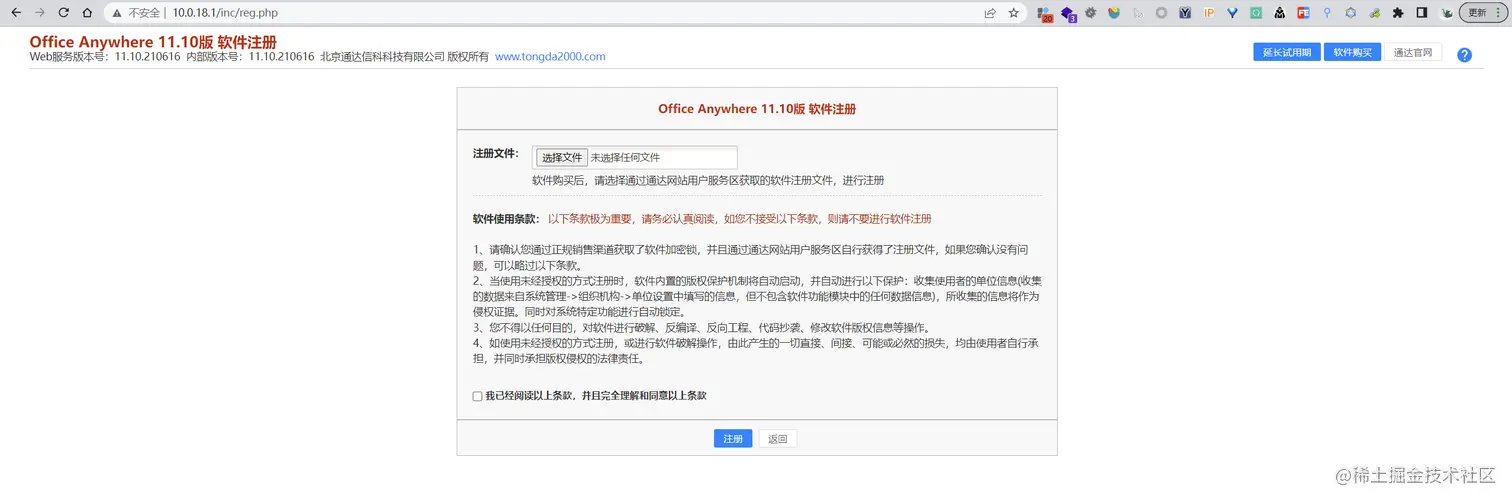The width and height of the screenshot is (1512, 502).
Task: Click the red FE extension icon
Action: pyautogui.click(x=1303, y=13)
